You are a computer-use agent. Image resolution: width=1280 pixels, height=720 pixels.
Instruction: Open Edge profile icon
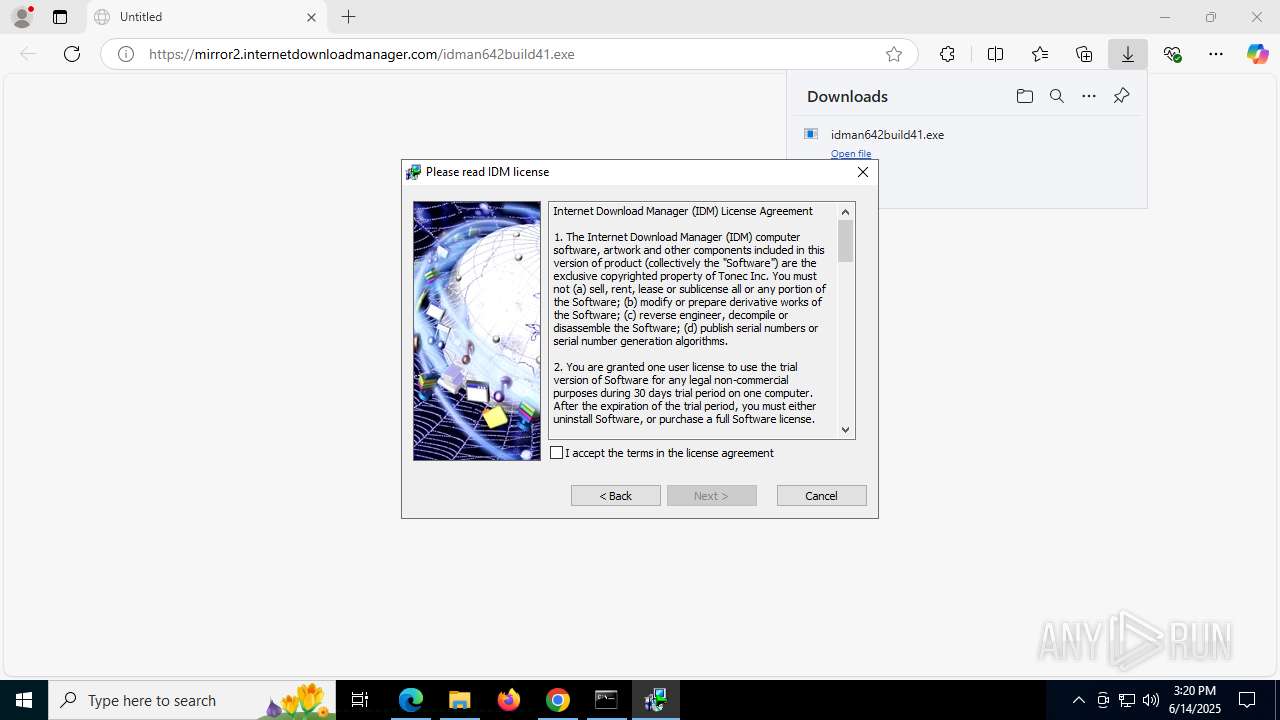pos(22,17)
